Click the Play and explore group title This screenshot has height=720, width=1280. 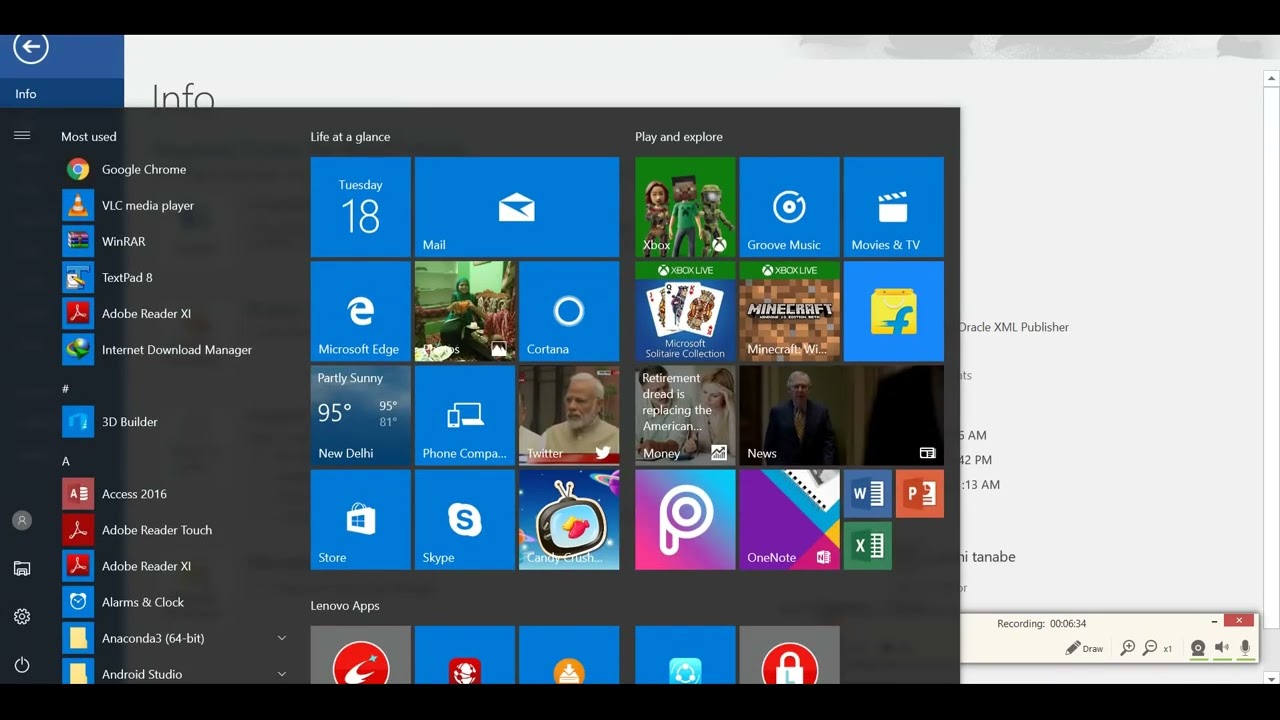point(679,137)
